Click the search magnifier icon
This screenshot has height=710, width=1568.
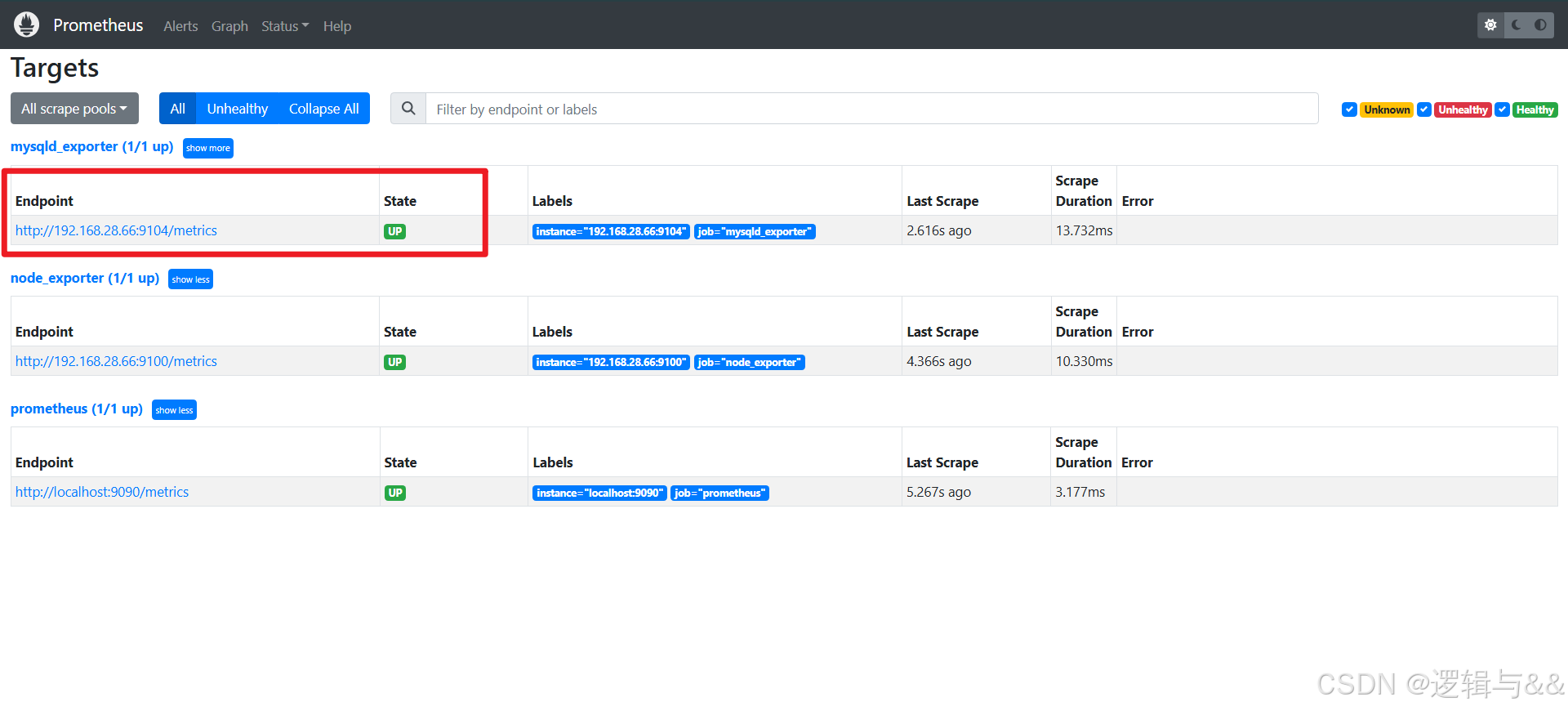pos(408,109)
